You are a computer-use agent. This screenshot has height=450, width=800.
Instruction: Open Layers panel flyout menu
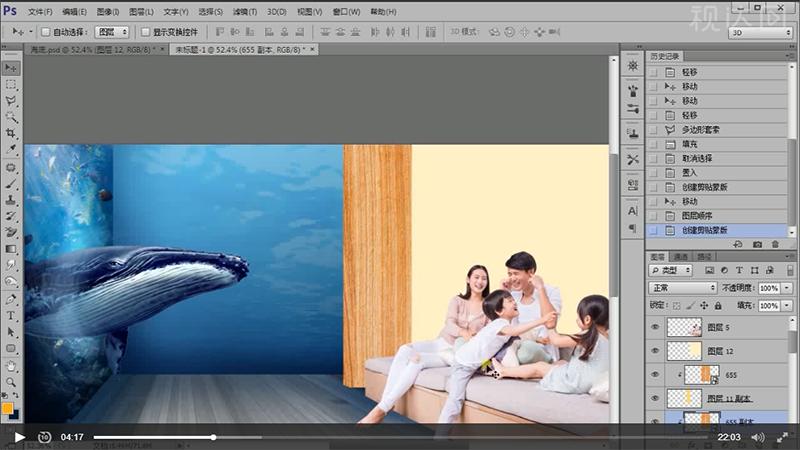pyautogui.click(x=792, y=256)
